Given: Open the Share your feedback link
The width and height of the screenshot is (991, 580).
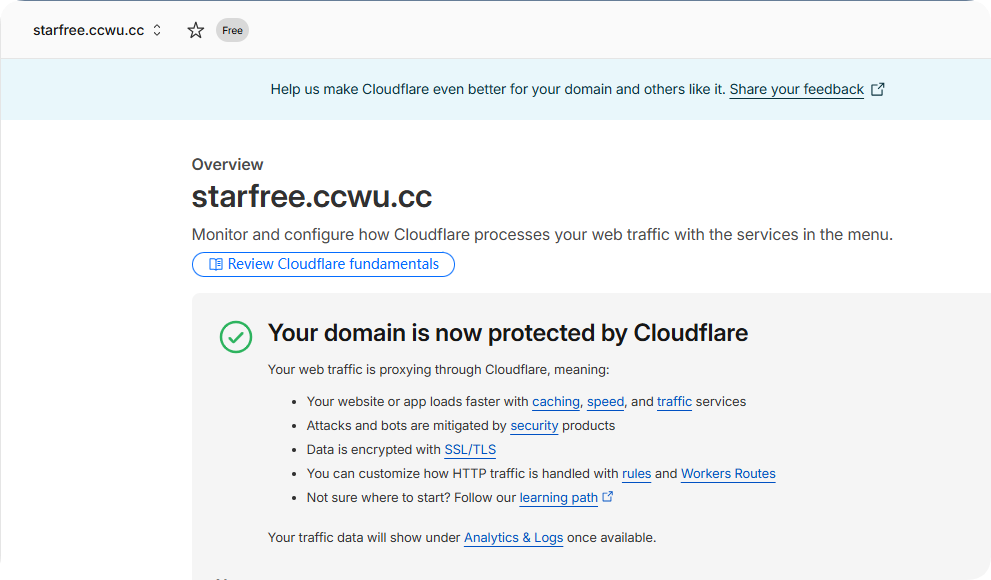Looking at the screenshot, I should point(797,89).
